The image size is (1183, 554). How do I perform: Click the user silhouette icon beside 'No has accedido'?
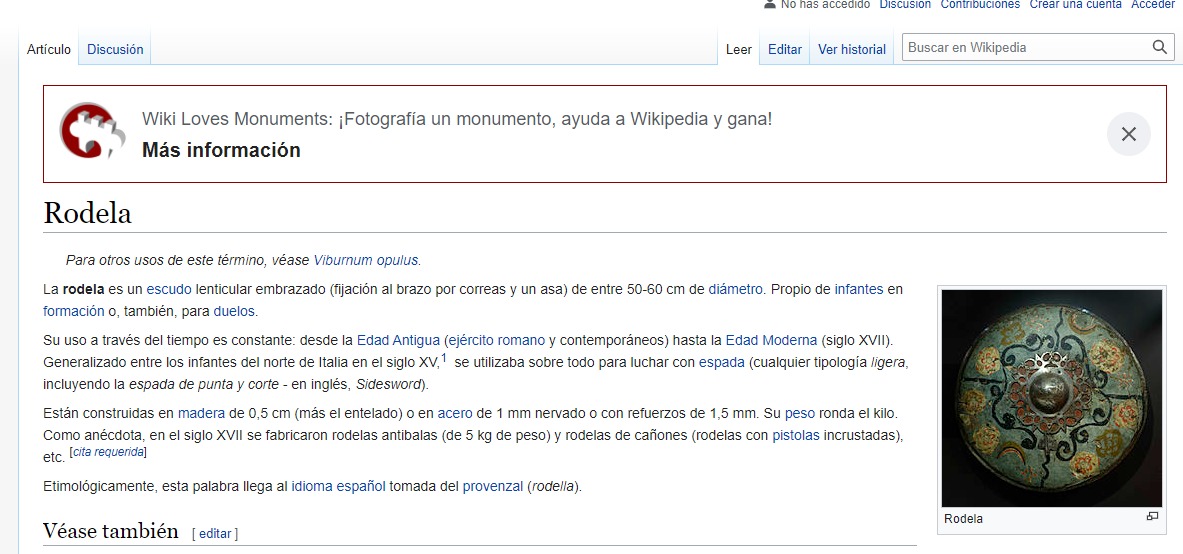click(x=770, y=4)
